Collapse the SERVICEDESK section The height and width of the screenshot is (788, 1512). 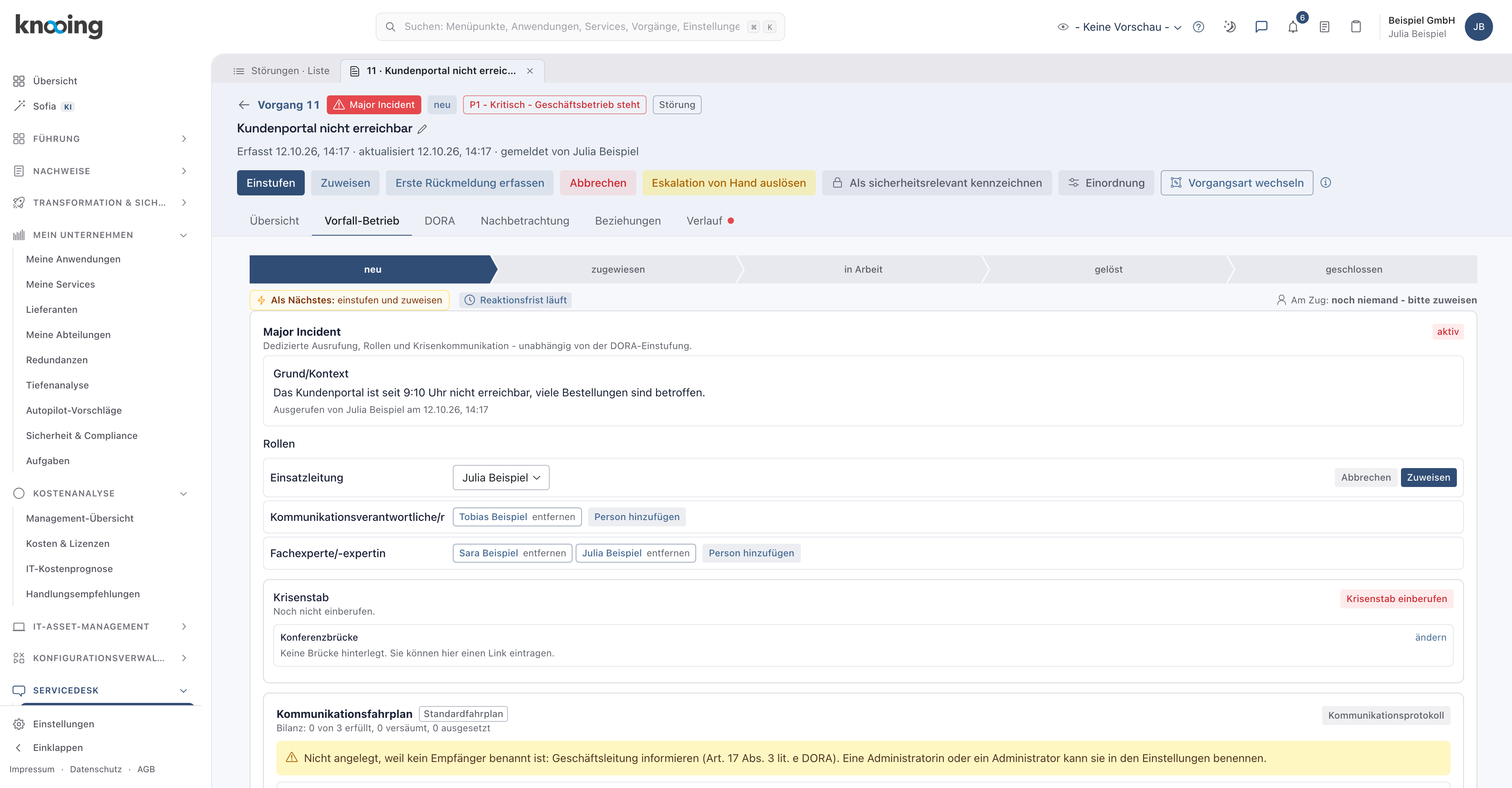pos(100,691)
